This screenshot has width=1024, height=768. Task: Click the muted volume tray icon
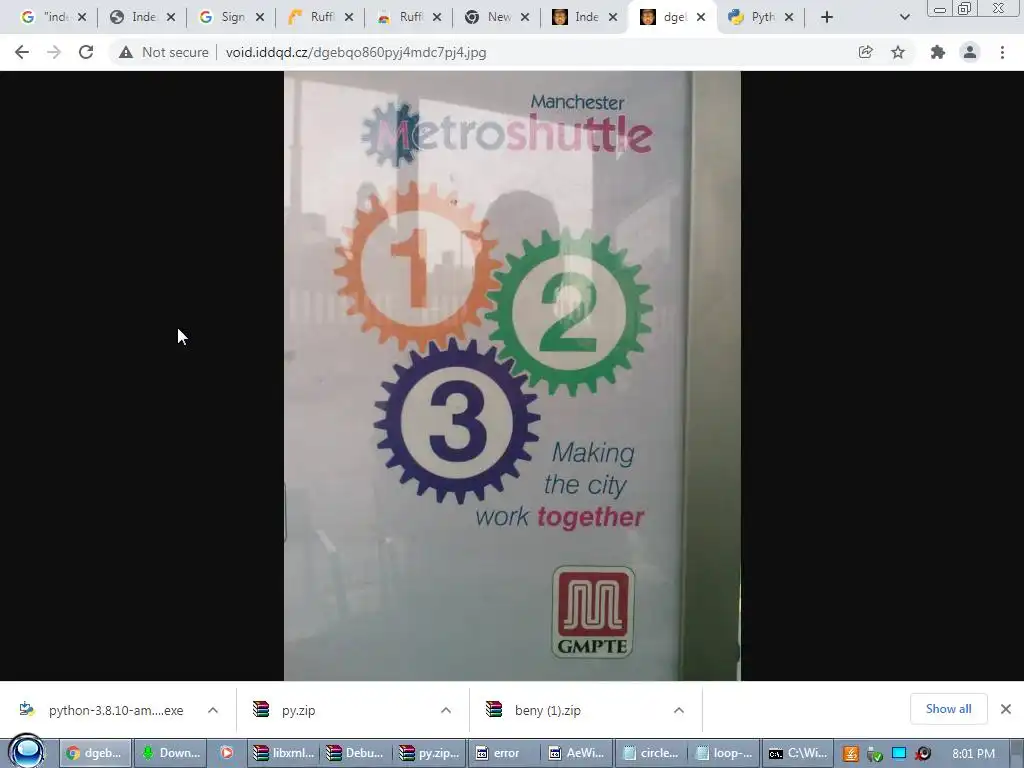[x=923, y=754]
